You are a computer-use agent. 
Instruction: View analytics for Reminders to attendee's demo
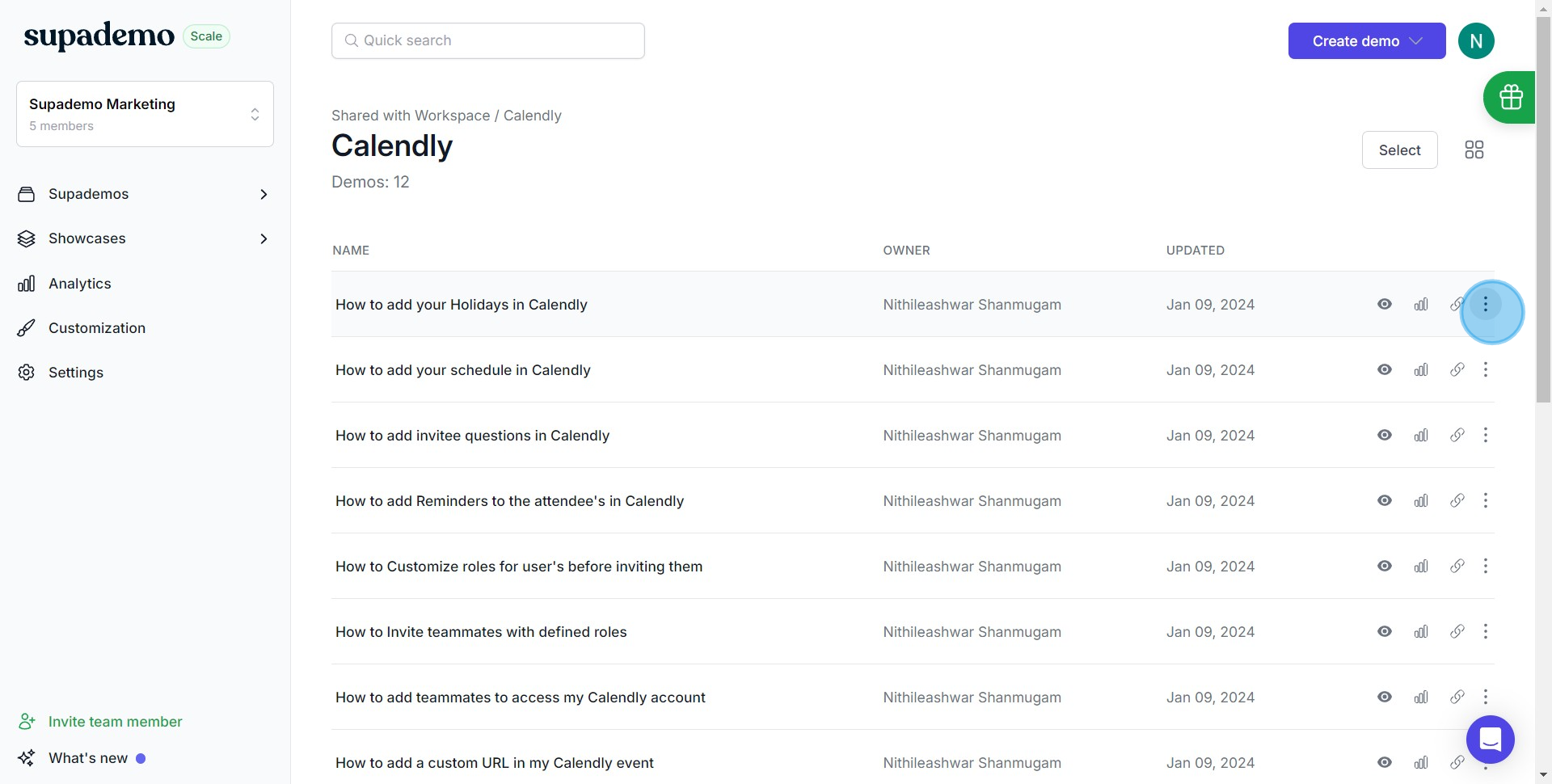pyautogui.click(x=1421, y=500)
